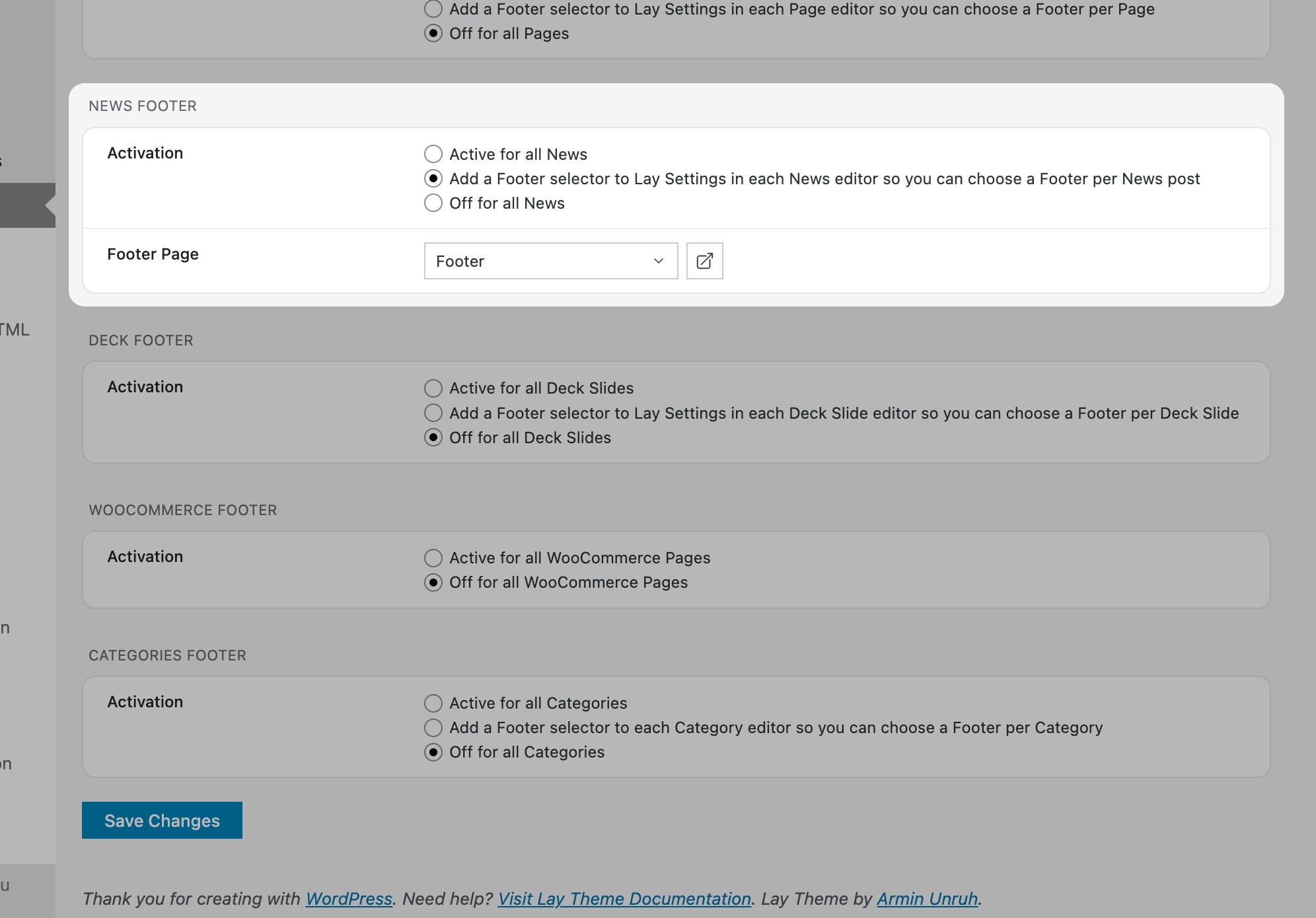Click the Activation label in WooCommerce Footer
The width and height of the screenshot is (1316, 918).
click(145, 557)
